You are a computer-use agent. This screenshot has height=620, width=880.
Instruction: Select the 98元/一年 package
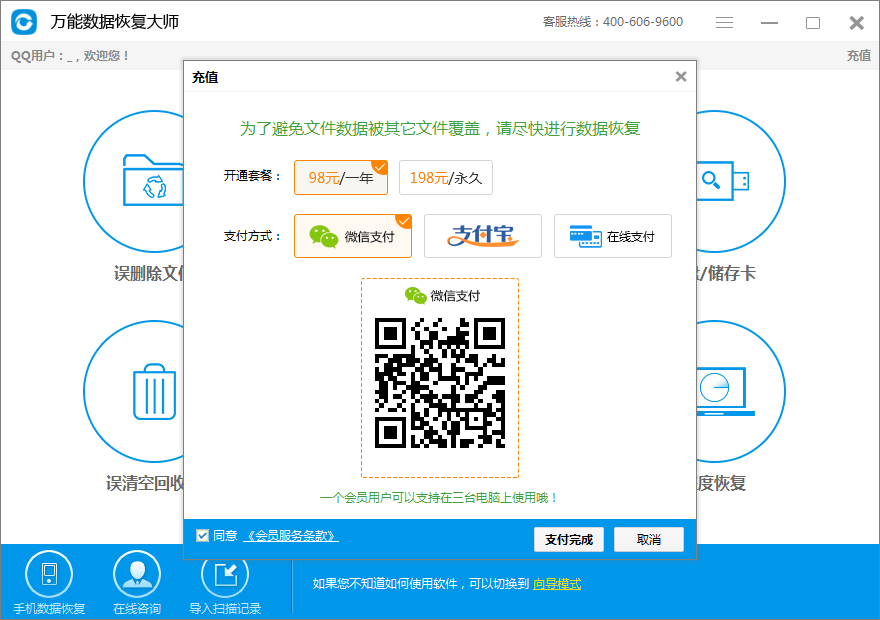click(x=341, y=178)
